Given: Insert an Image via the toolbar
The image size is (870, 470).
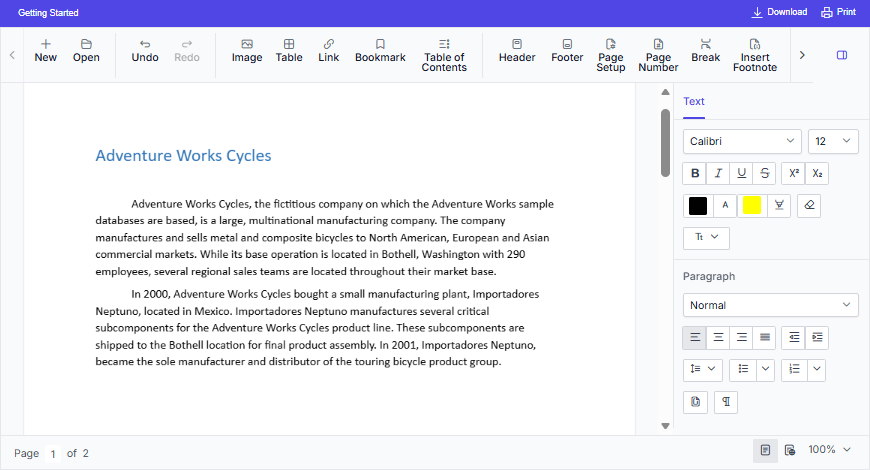Looking at the screenshot, I should (x=247, y=51).
